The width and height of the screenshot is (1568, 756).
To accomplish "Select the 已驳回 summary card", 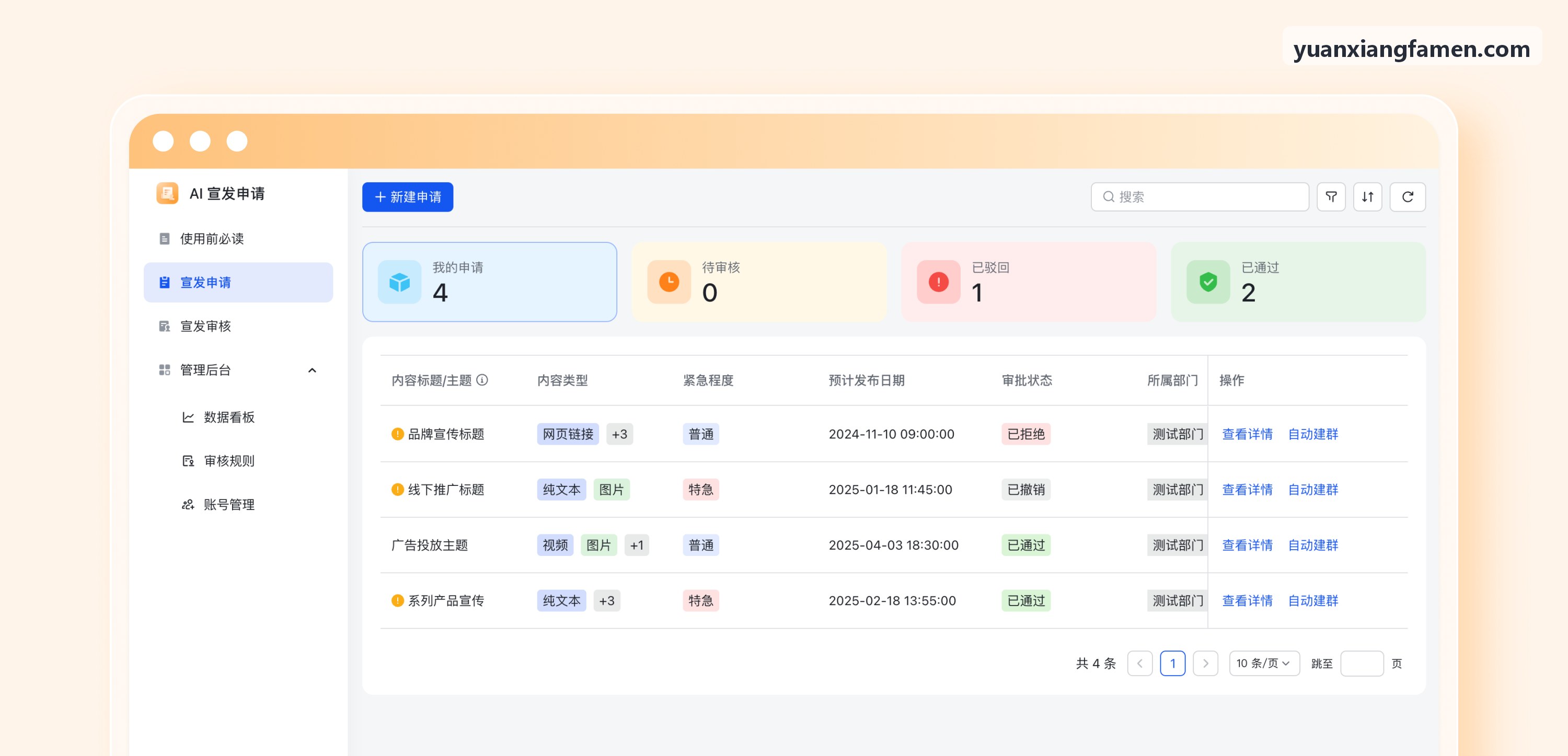I will tap(1029, 282).
